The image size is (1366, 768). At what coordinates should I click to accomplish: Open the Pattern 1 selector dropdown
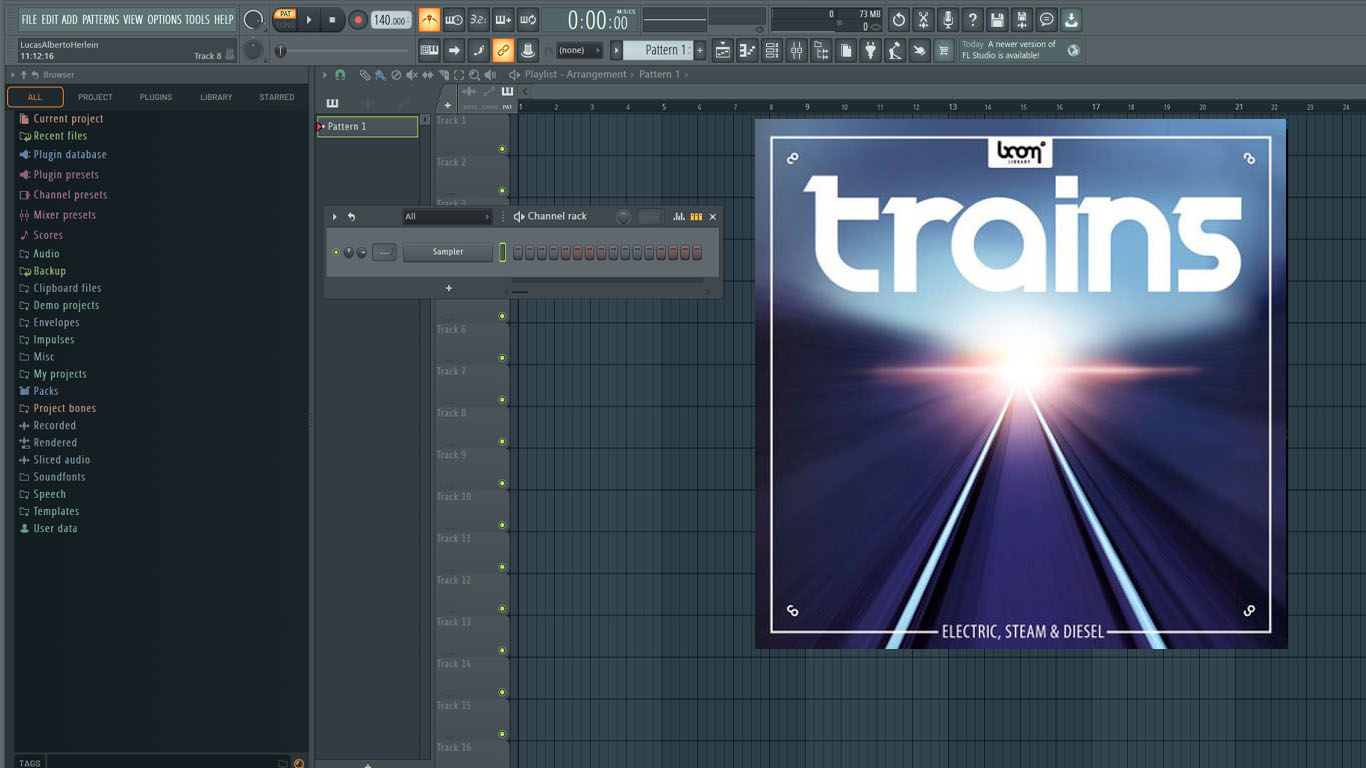tap(657, 51)
